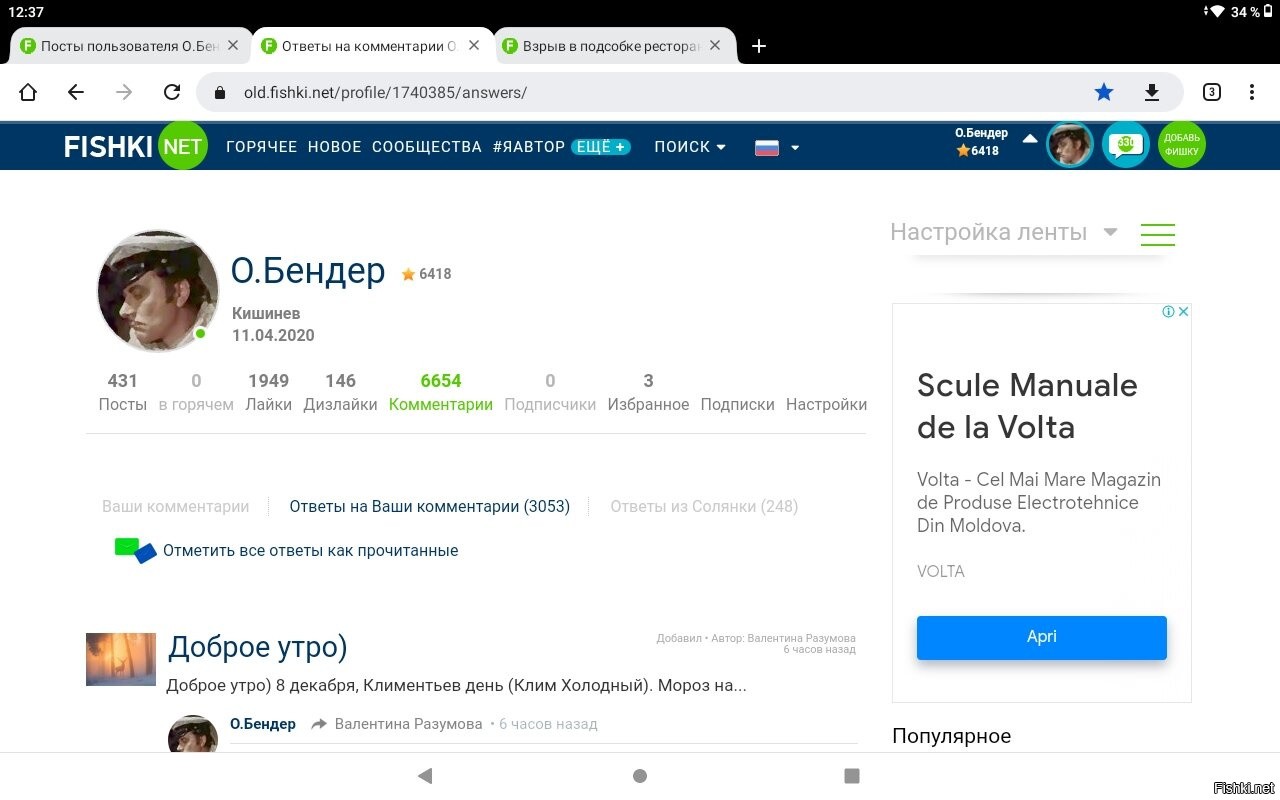This screenshot has width=1280, height=800.
Task: Click the Apri ad button
Action: click(x=1041, y=637)
